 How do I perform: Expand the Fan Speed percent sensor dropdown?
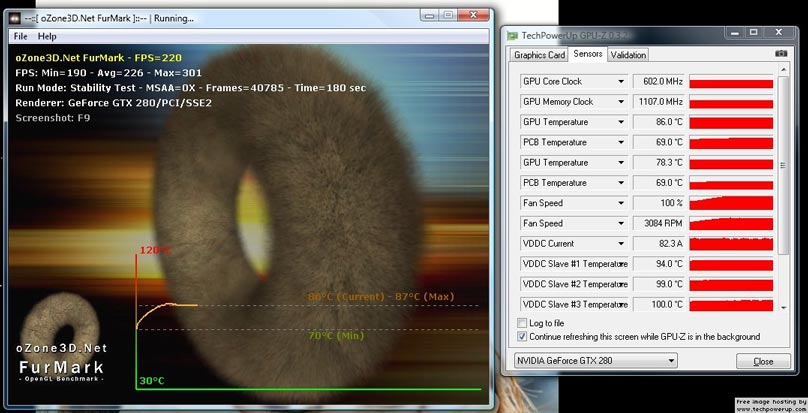(621, 203)
